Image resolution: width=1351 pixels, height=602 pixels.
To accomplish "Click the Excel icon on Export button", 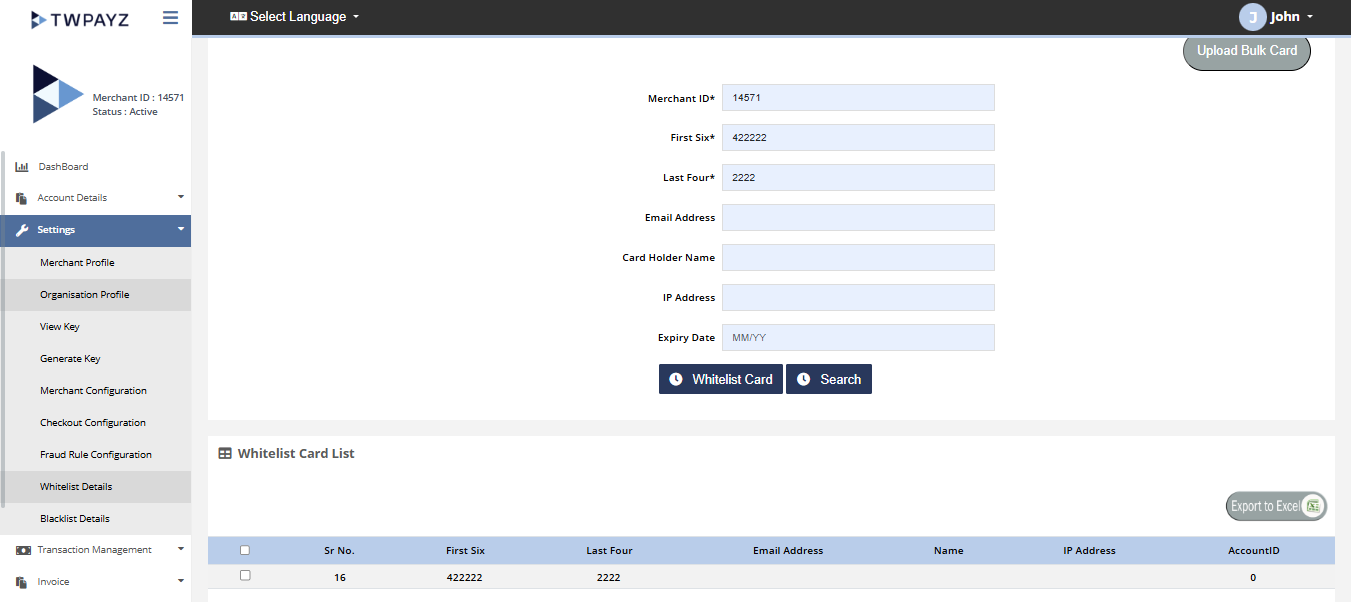I will tap(1314, 506).
